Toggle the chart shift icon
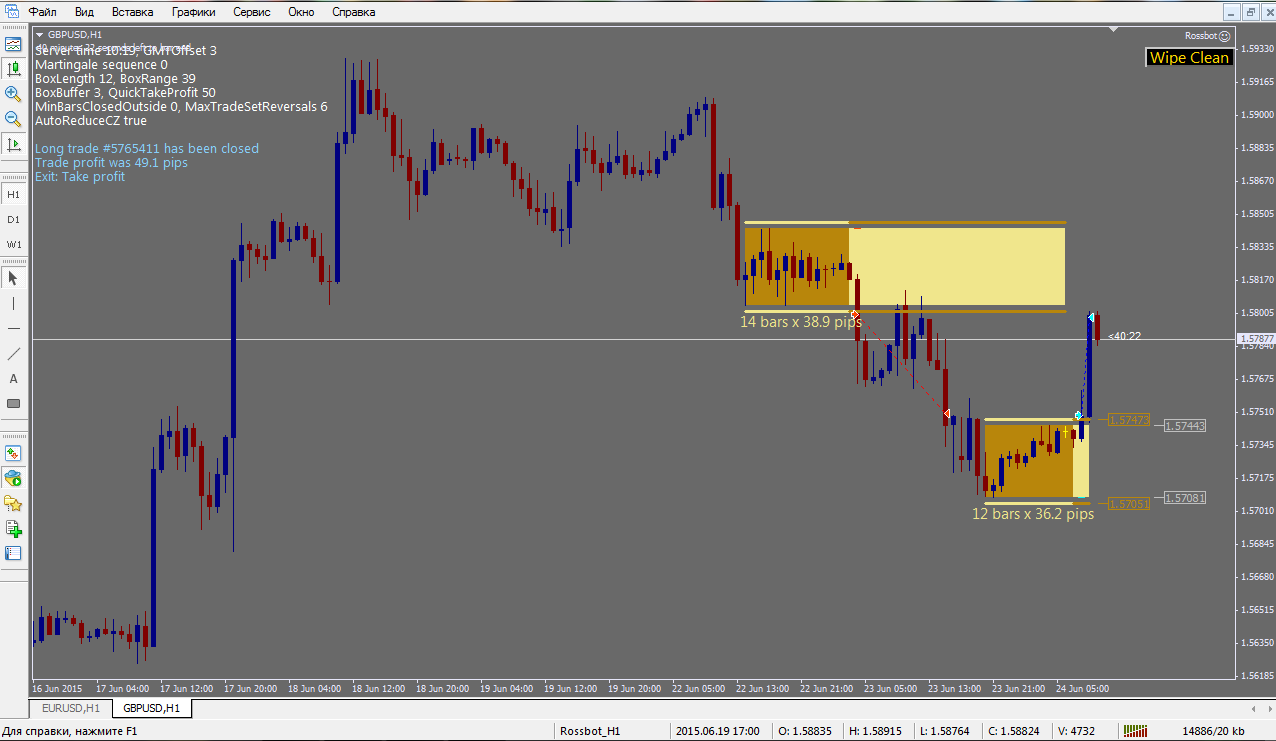 (13, 144)
